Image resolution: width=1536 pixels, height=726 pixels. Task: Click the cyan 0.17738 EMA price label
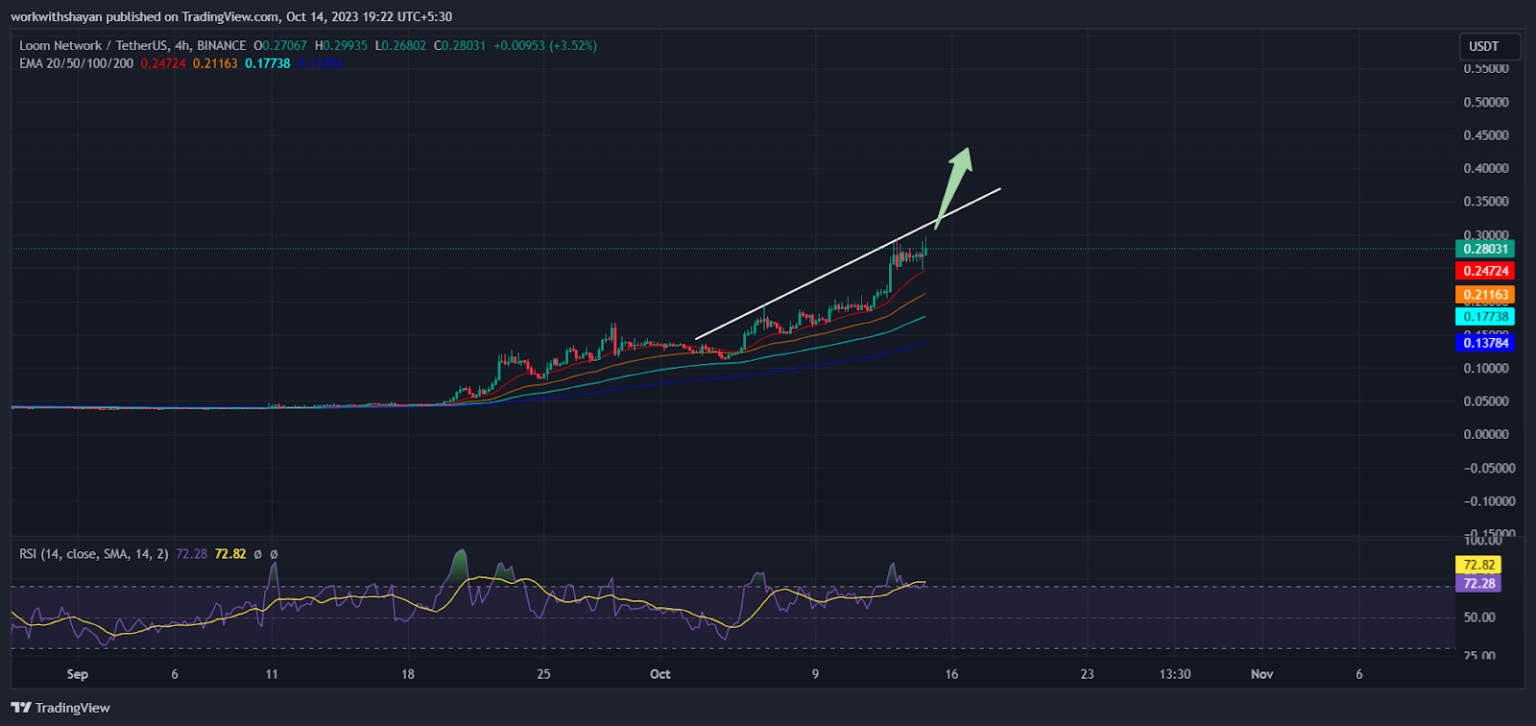click(1484, 317)
